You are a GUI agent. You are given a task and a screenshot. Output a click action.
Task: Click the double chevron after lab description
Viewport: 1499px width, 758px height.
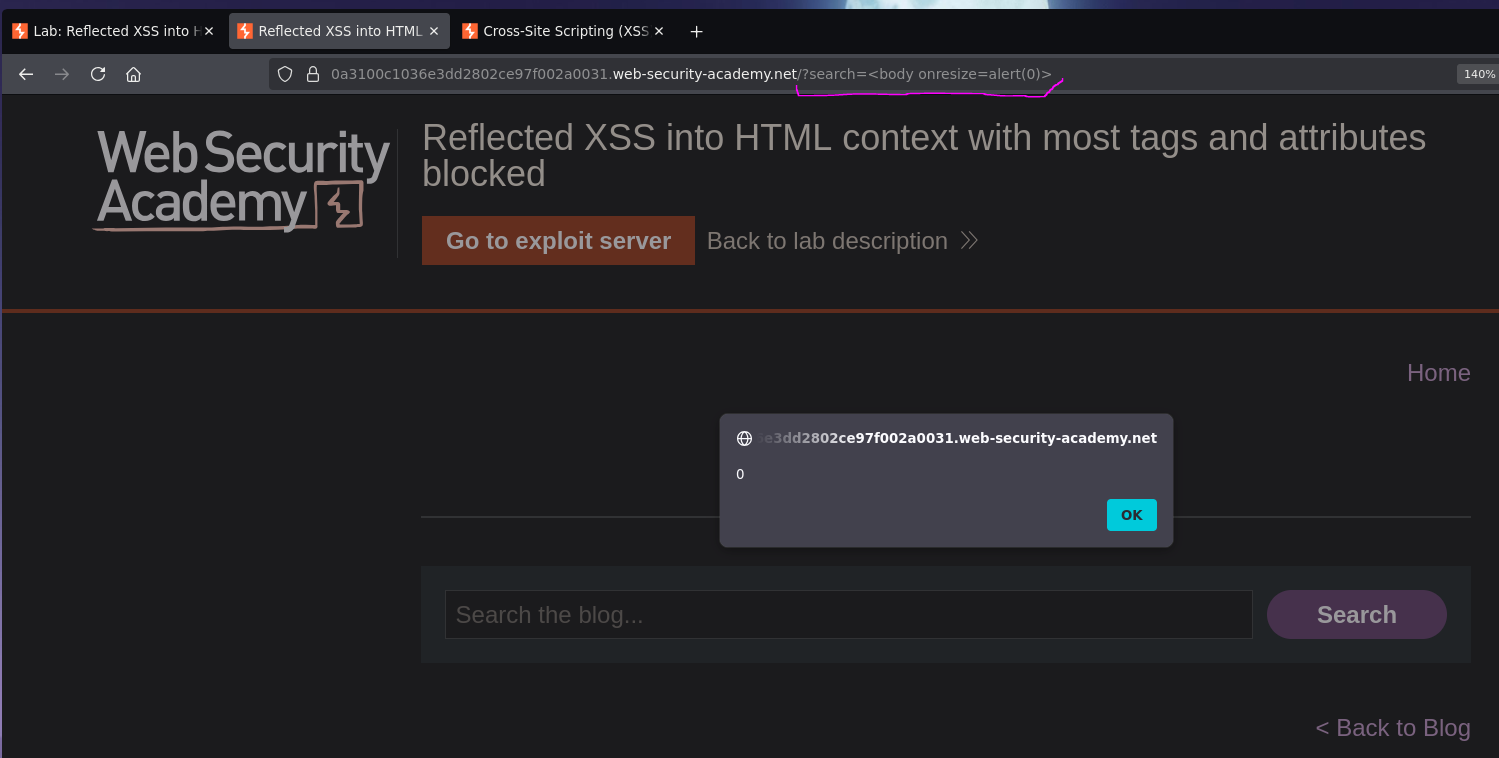coord(969,241)
